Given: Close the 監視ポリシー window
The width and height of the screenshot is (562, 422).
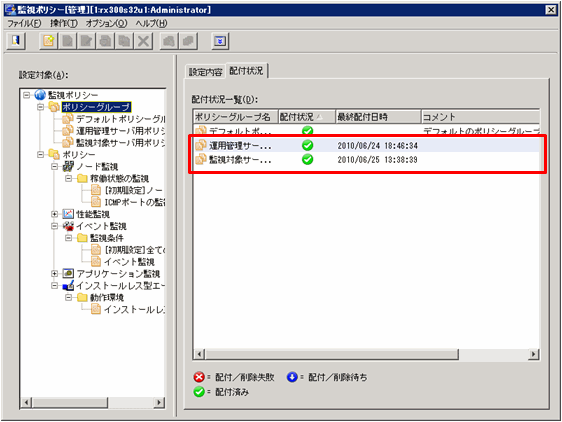Looking at the screenshot, I should pos(551,10).
